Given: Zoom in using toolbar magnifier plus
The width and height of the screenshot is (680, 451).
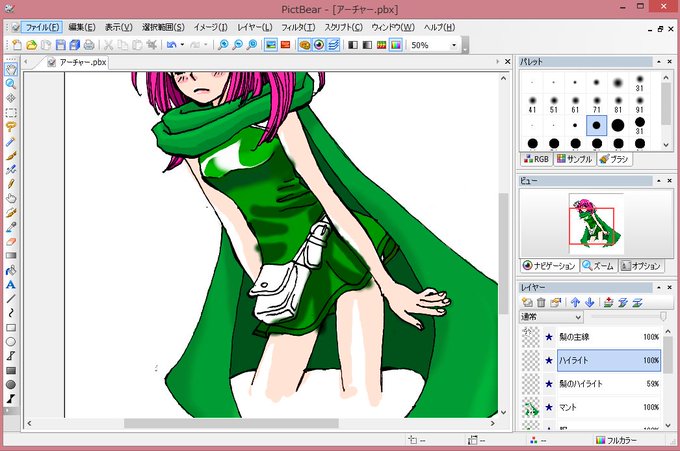Looking at the screenshot, I should [x=223, y=45].
